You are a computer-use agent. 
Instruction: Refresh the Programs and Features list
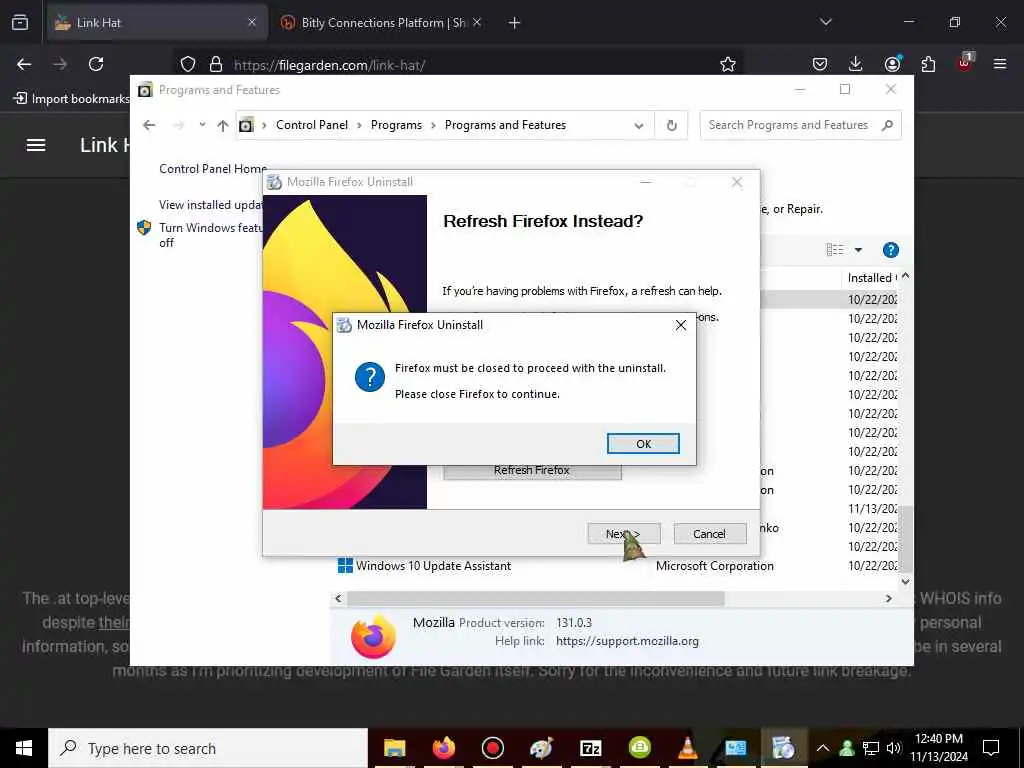pos(671,125)
